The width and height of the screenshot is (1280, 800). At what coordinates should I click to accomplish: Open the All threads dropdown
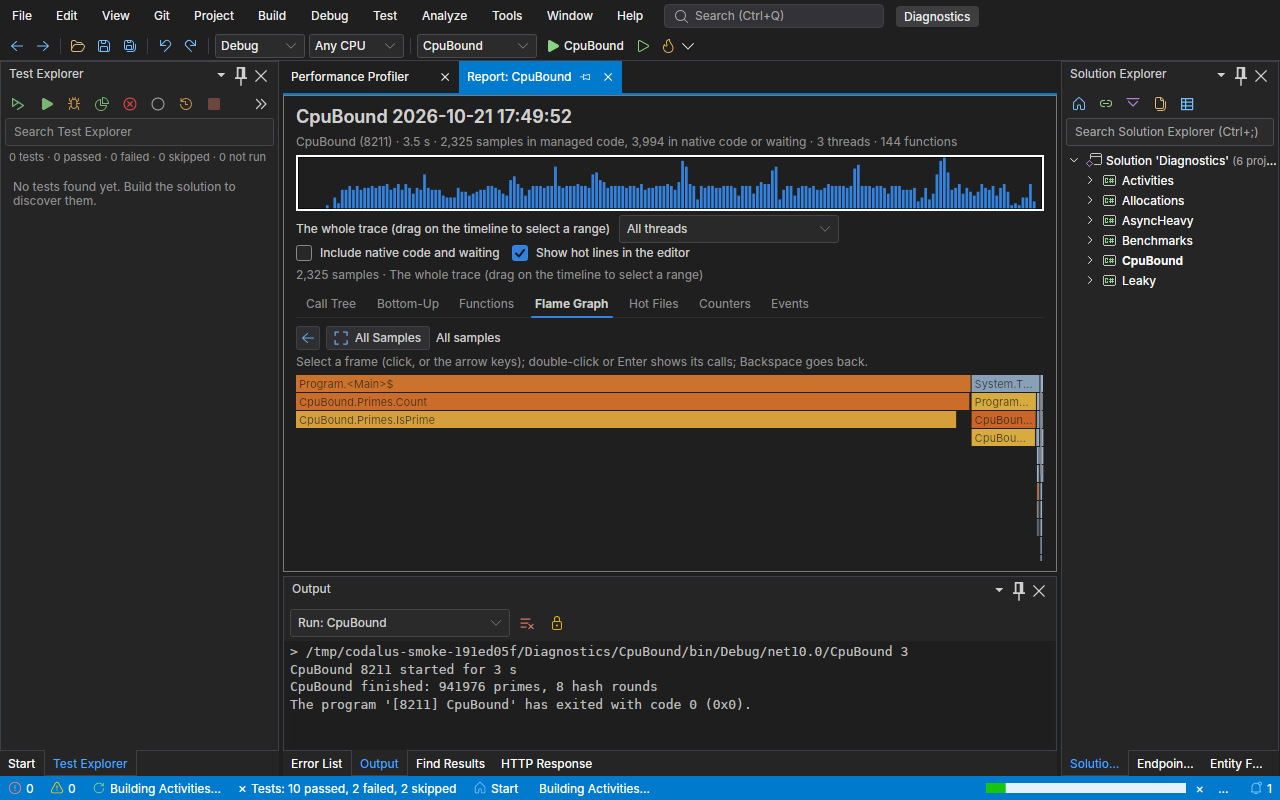[x=729, y=229]
